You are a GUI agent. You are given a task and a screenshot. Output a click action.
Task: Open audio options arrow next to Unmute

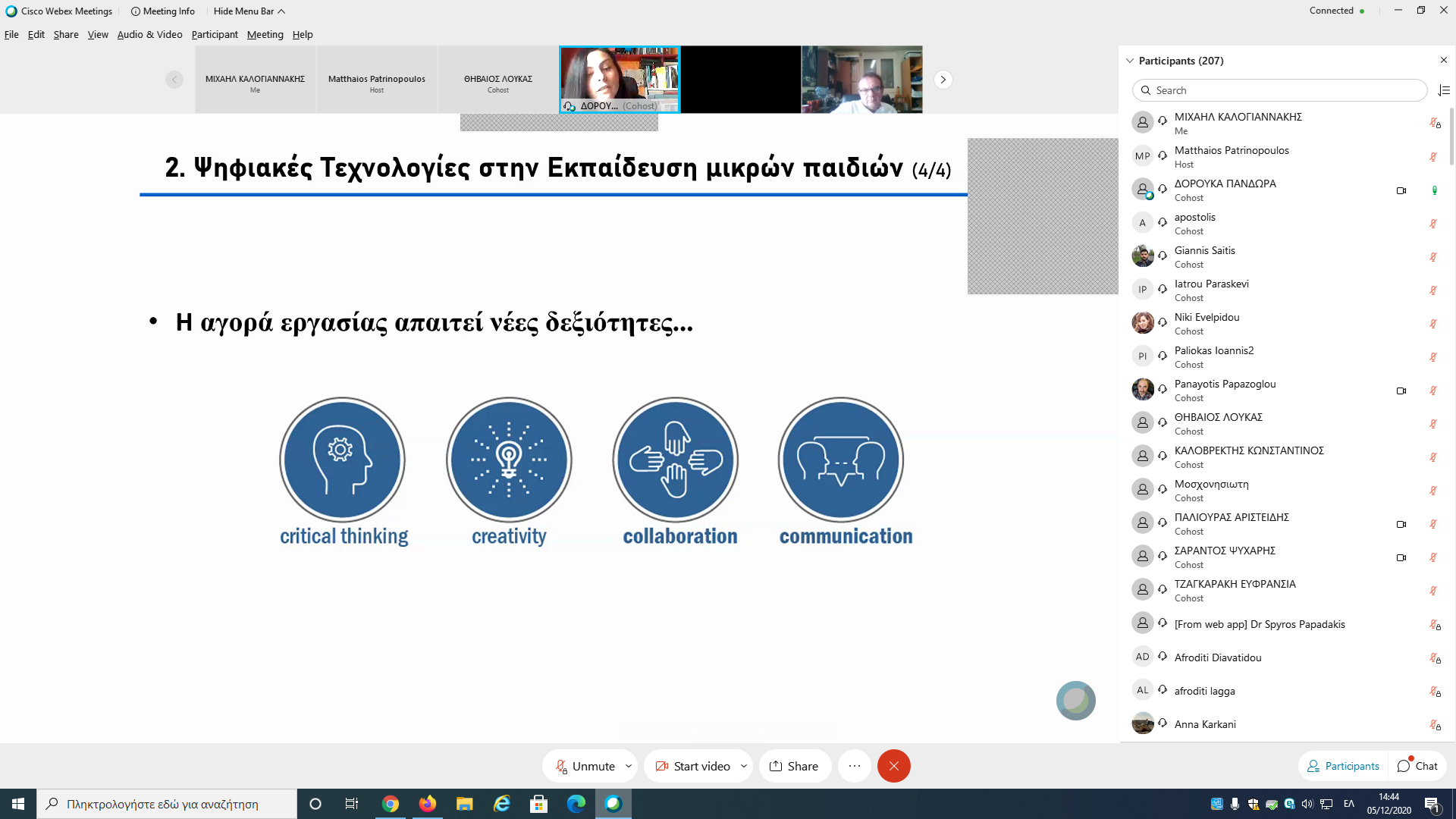pos(629,766)
